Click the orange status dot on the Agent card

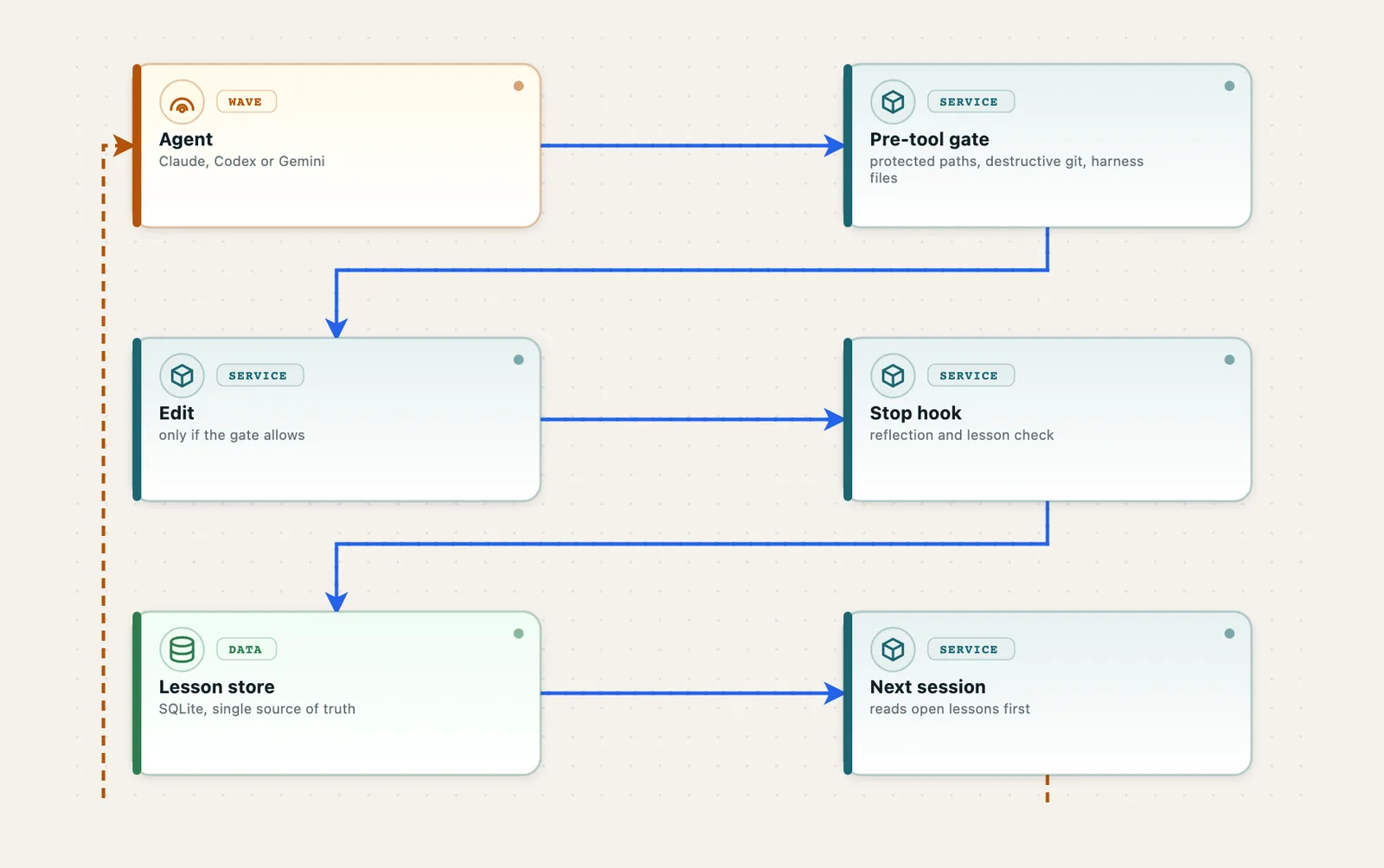pos(518,86)
